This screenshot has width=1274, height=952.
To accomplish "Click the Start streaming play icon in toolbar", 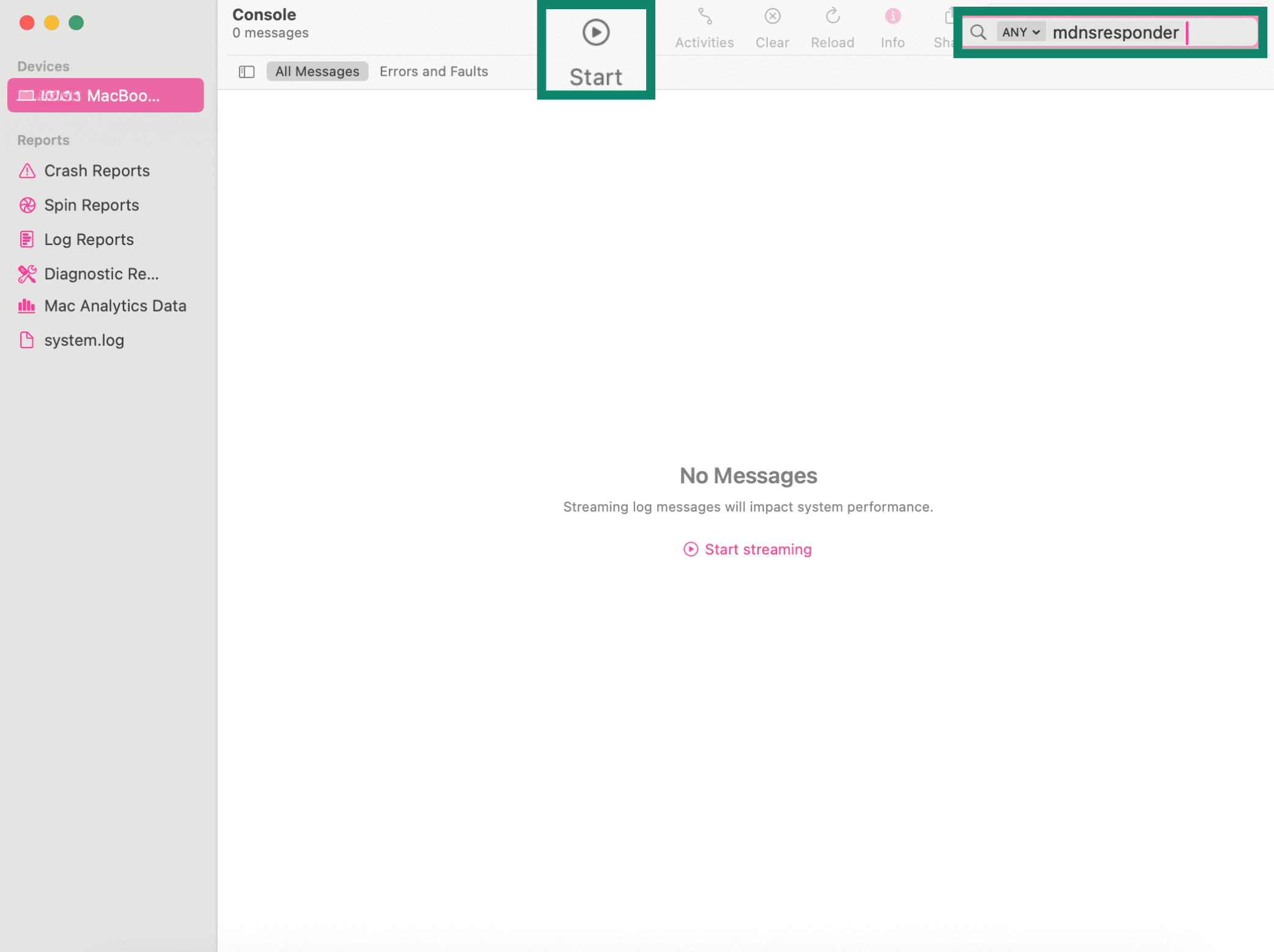I will 595,33.
